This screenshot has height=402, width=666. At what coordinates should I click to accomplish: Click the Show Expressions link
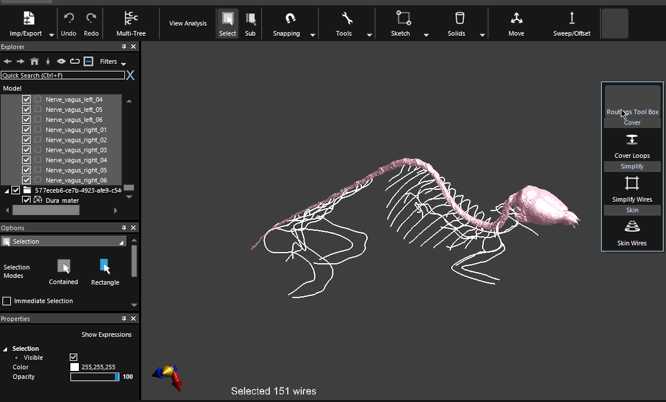pos(106,335)
